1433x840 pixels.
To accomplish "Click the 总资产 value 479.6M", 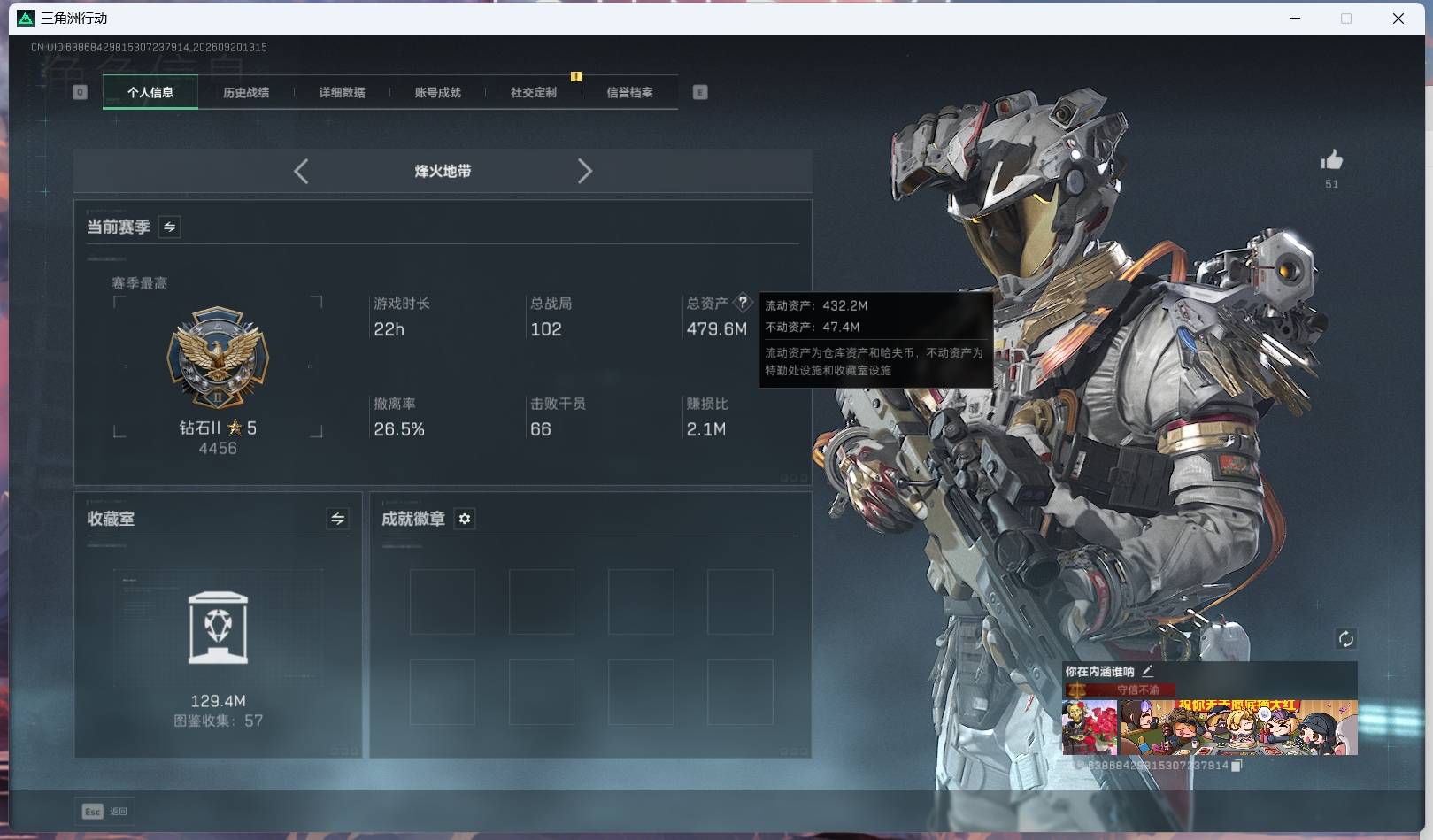I will pos(717,329).
